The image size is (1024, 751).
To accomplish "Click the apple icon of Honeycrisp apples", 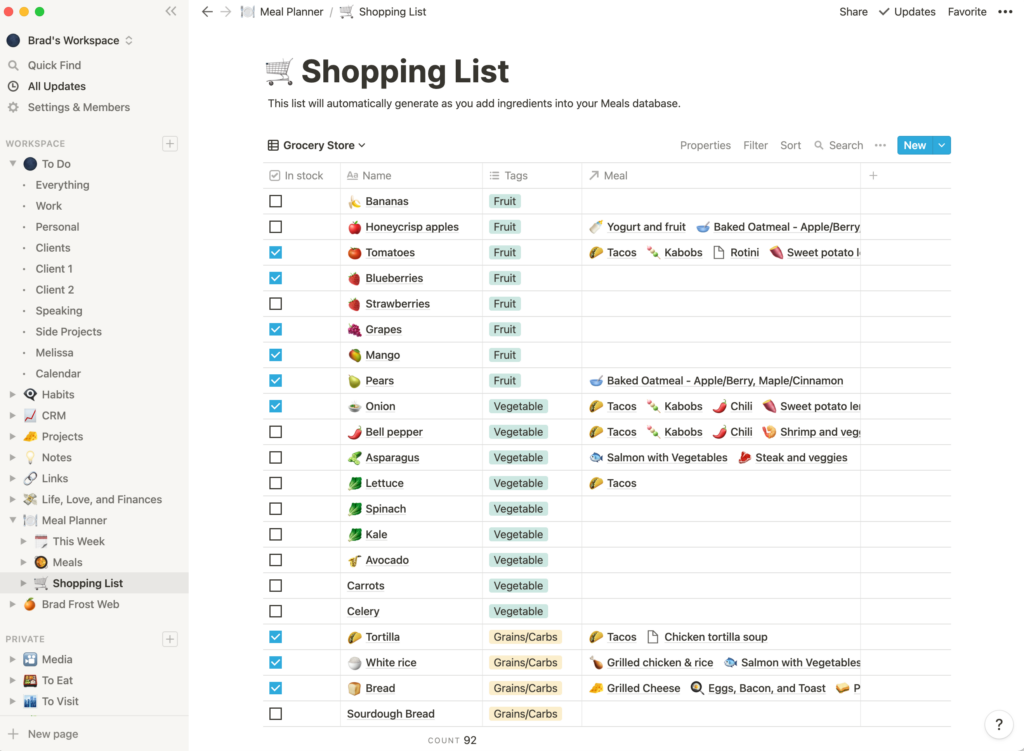I will pyautogui.click(x=354, y=227).
